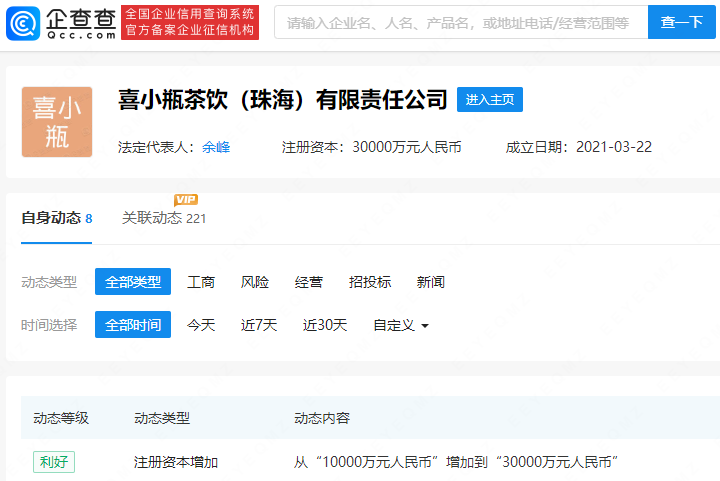Filter dynamics by 经营
This screenshot has height=481, width=720.
tap(309, 282)
